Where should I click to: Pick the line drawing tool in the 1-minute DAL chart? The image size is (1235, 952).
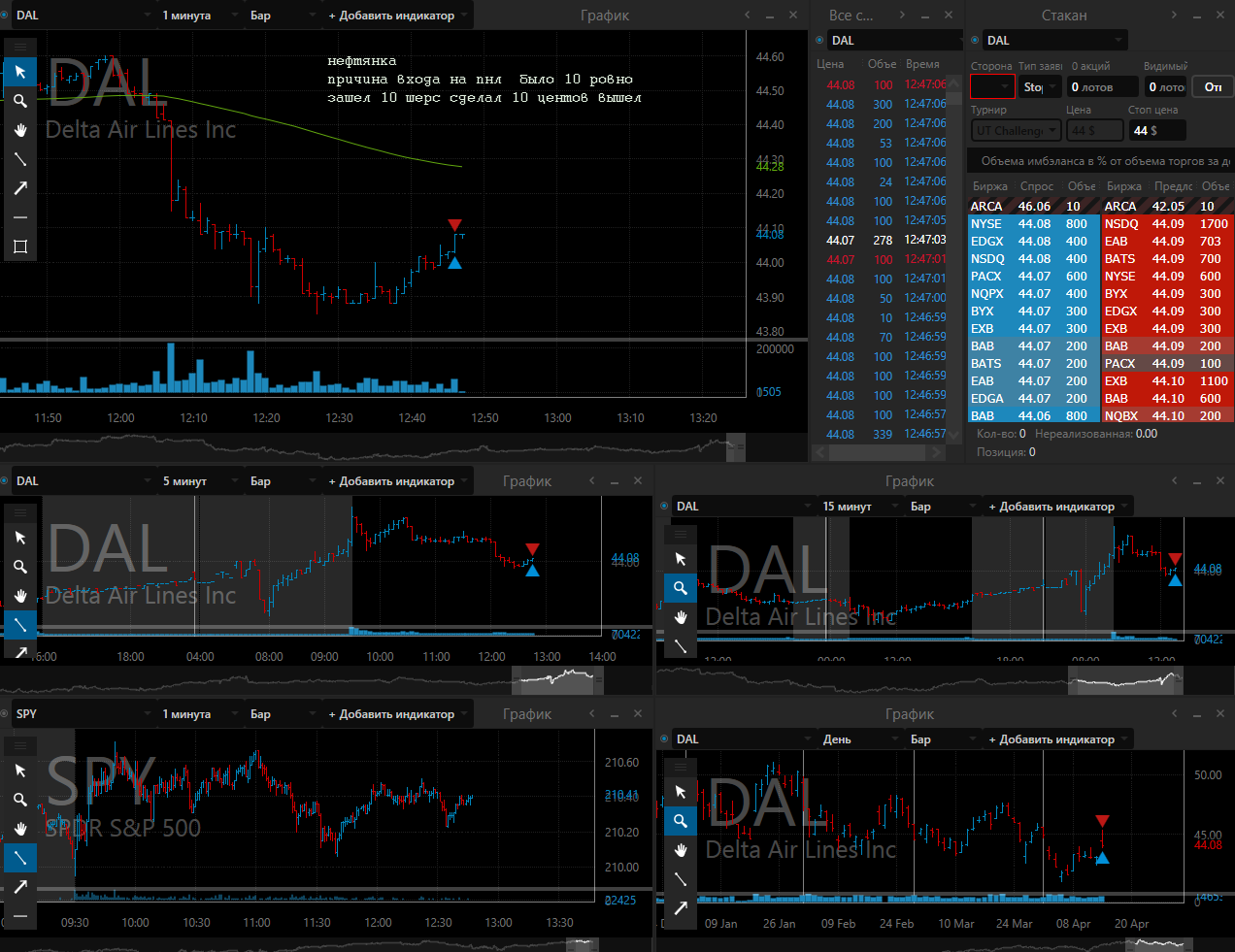19,159
